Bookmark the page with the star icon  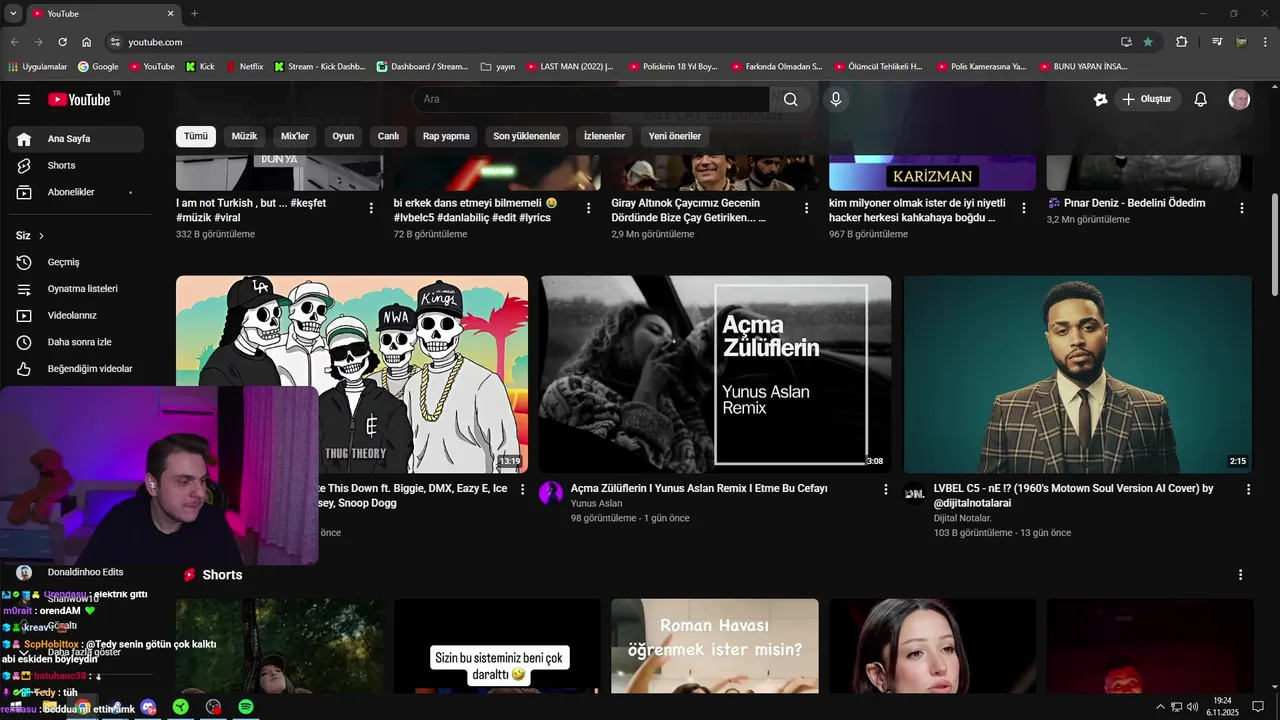click(1148, 42)
